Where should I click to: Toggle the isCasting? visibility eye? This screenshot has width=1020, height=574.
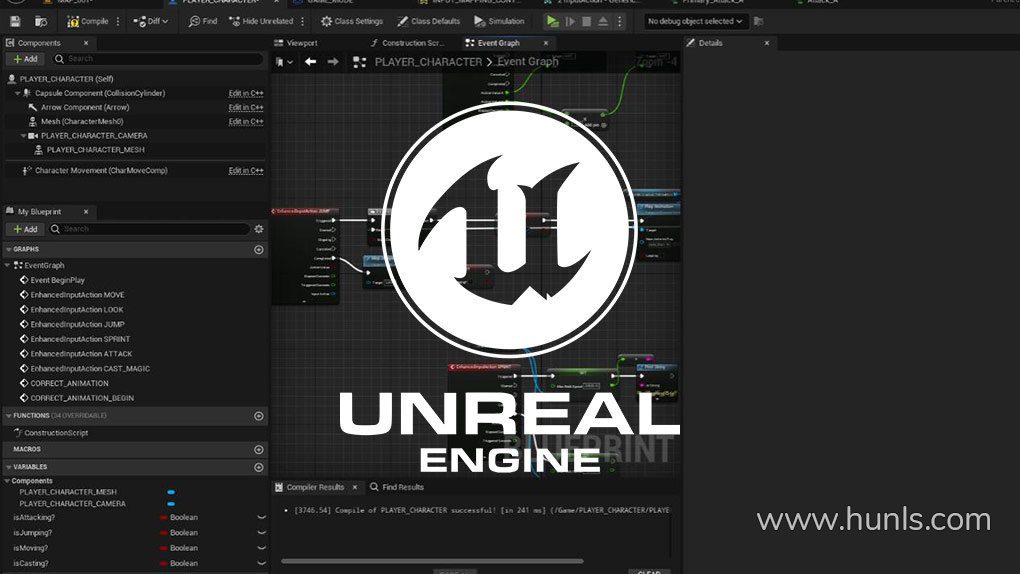(x=262, y=564)
